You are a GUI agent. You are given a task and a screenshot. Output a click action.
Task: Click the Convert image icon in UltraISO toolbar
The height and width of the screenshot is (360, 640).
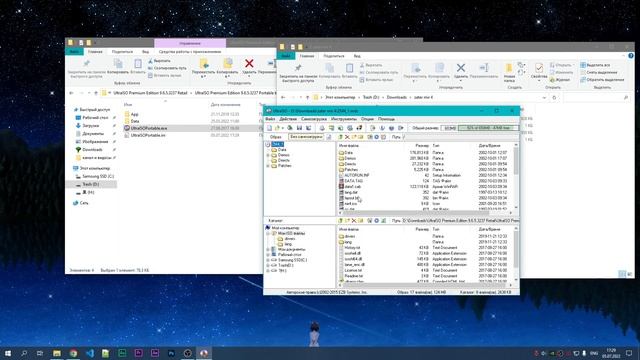(x=340, y=128)
